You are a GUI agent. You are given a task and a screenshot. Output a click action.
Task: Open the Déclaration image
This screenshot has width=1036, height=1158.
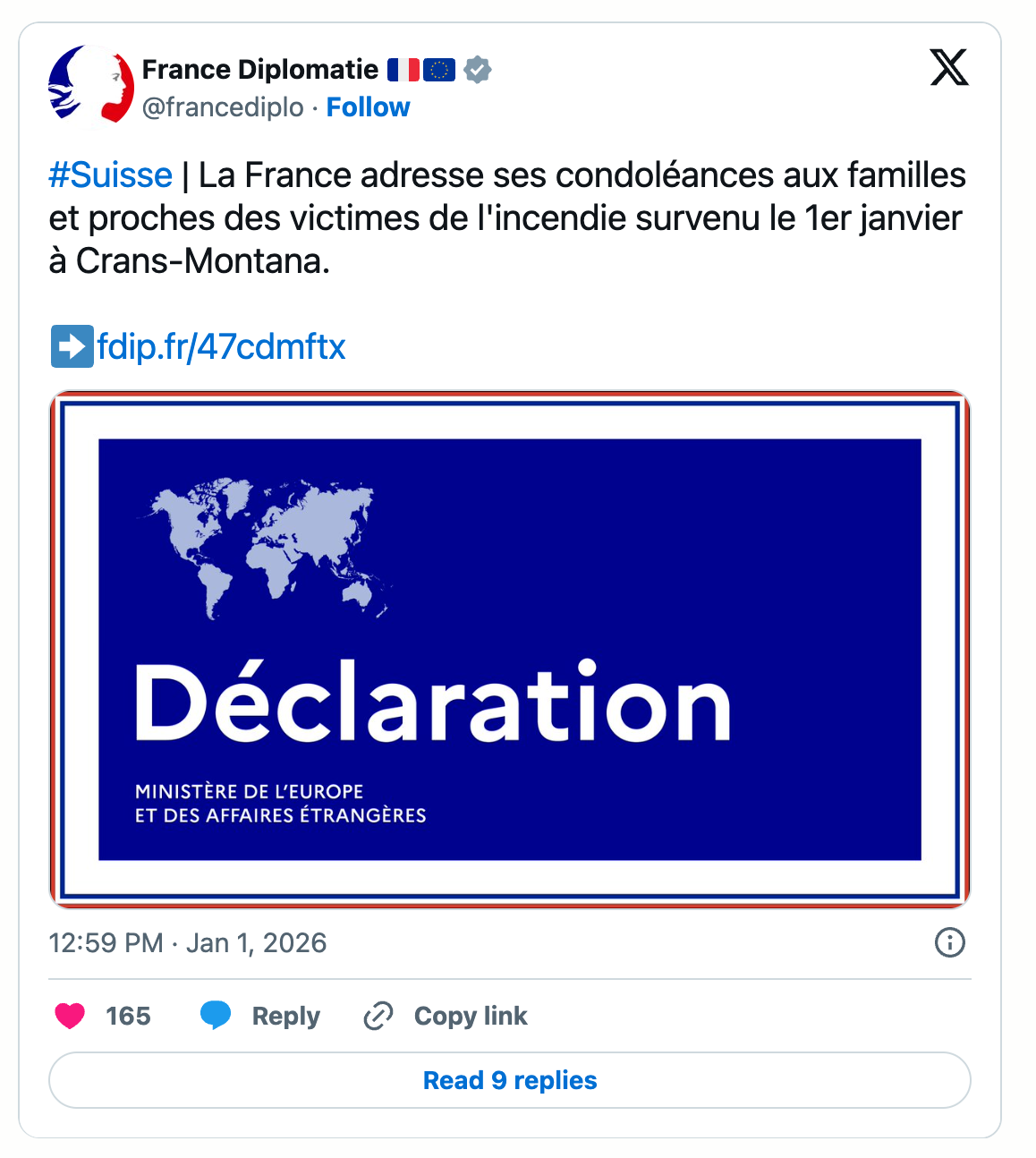(x=510, y=650)
